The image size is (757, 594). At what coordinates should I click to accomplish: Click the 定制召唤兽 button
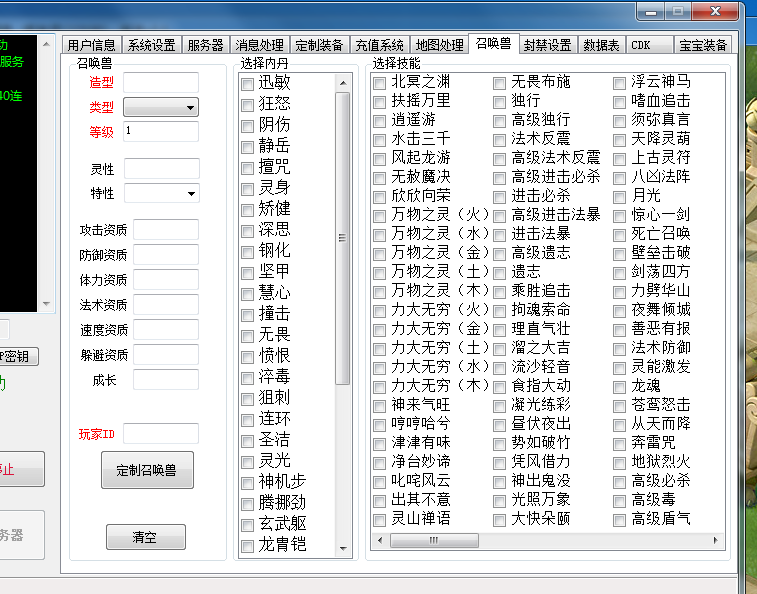click(x=147, y=470)
